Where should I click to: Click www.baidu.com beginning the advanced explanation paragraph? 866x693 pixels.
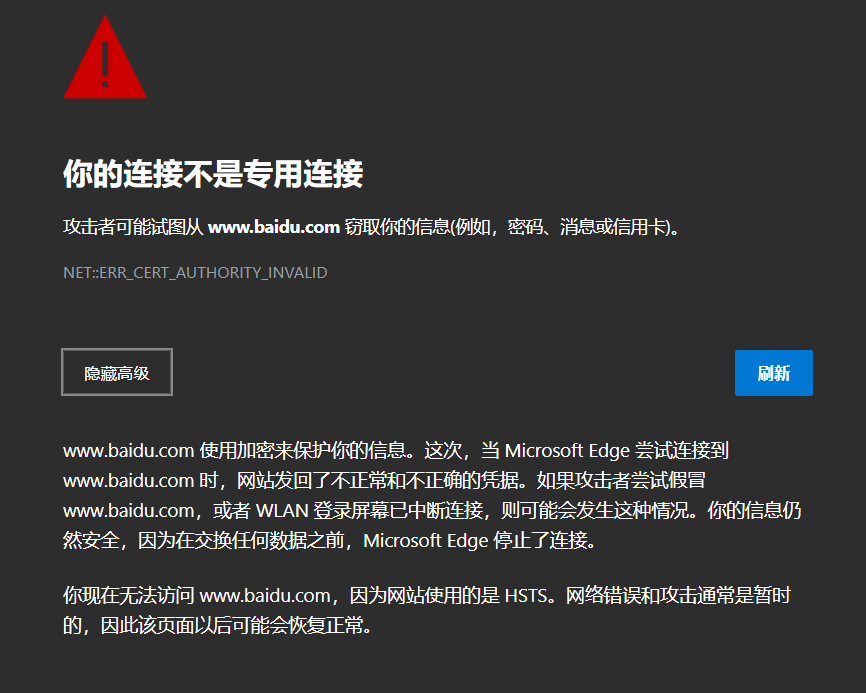pos(129,451)
